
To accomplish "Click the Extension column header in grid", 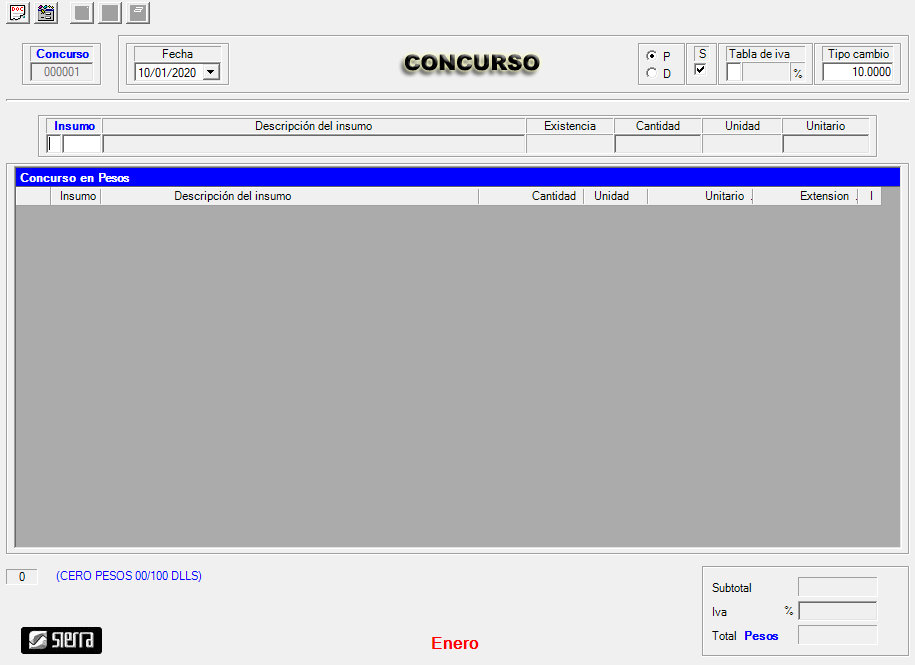I will pos(823,196).
